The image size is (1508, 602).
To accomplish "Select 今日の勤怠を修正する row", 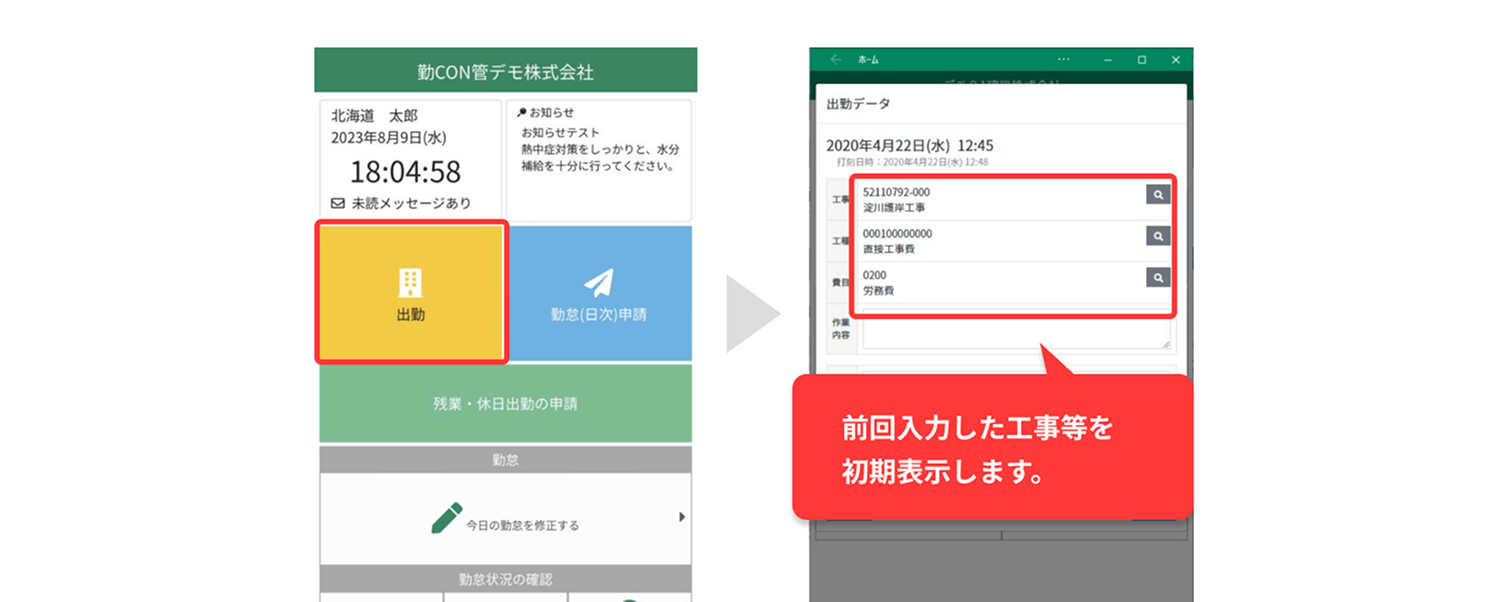I will click(505, 519).
